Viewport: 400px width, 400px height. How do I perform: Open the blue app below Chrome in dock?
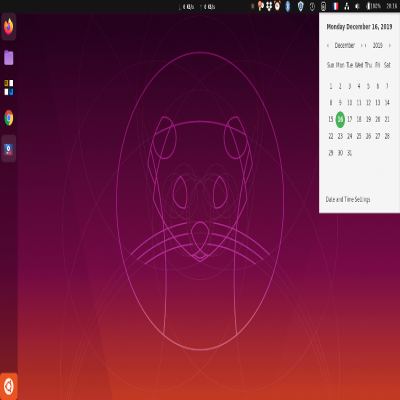point(9,149)
